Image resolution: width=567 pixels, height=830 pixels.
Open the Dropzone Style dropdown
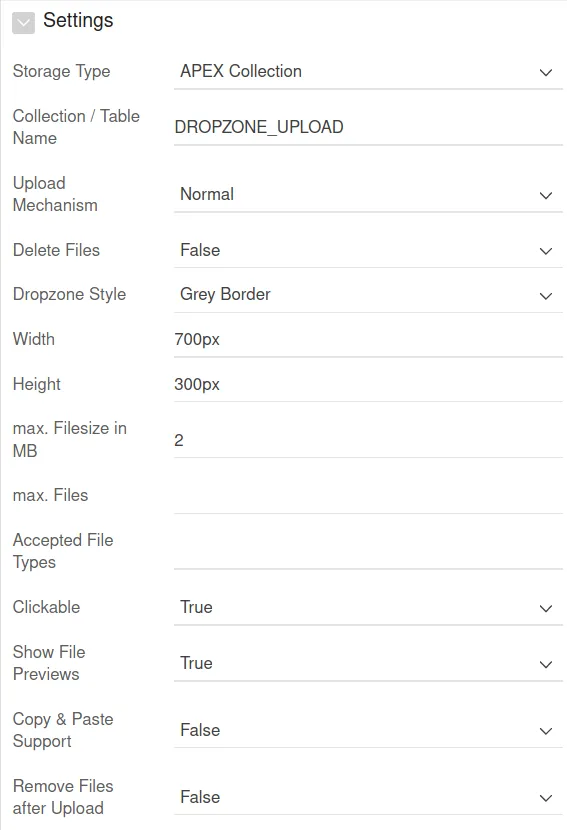pyautogui.click(x=368, y=294)
